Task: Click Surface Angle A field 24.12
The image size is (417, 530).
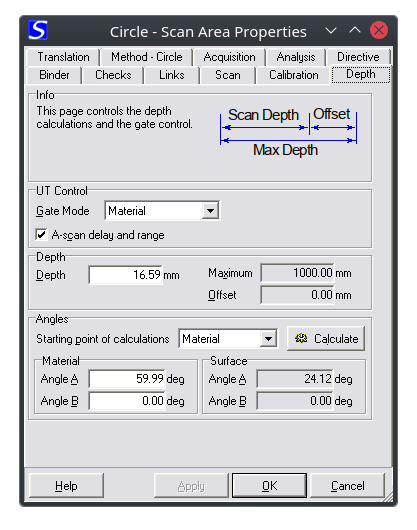Action: (295, 379)
